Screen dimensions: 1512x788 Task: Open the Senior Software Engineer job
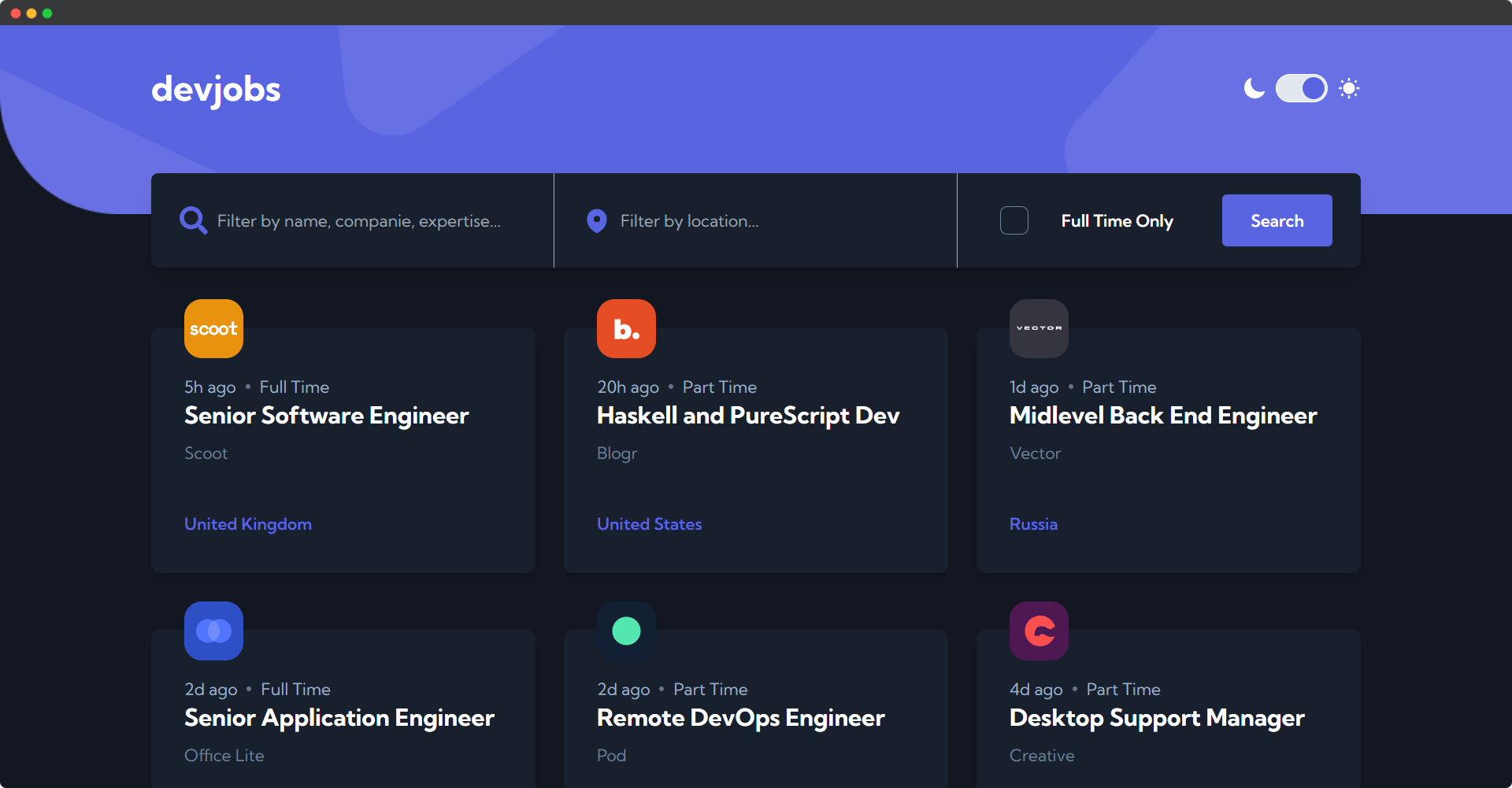click(x=326, y=416)
